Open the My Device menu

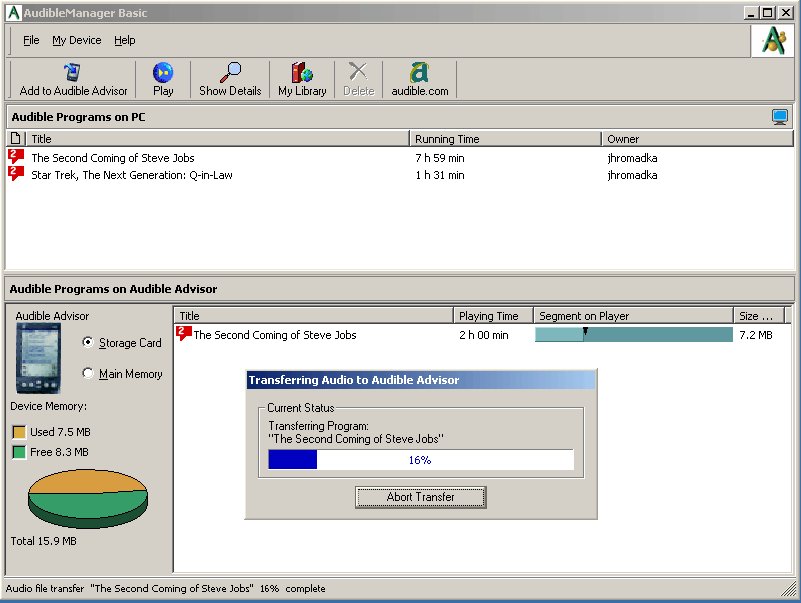click(x=77, y=40)
